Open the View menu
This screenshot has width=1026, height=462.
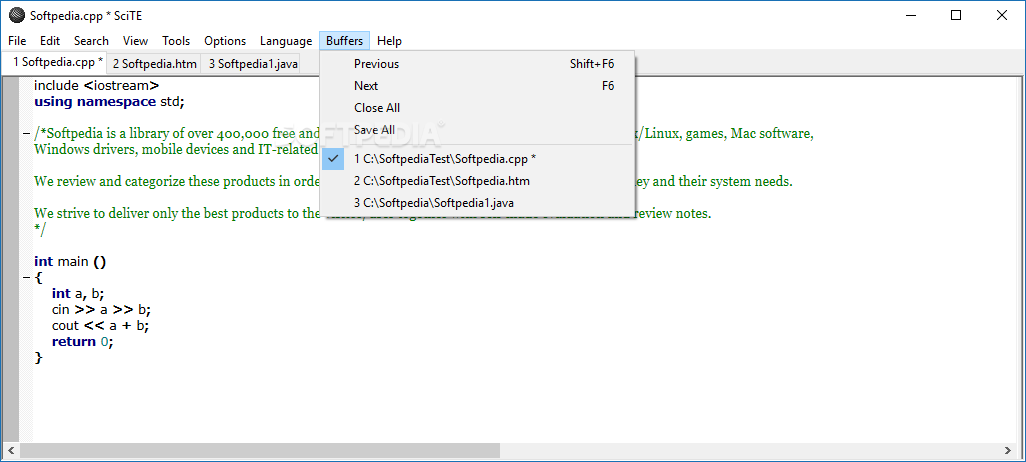135,41
